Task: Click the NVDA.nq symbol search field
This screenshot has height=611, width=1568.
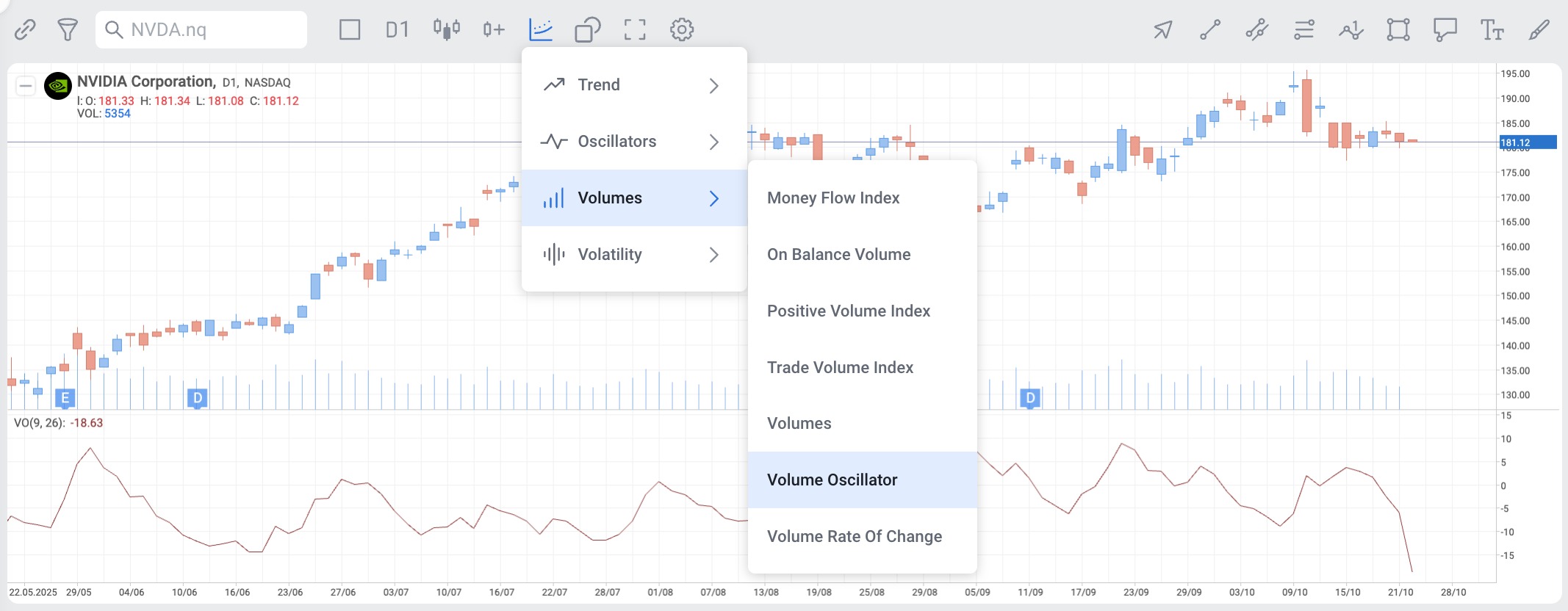Action: [201, 30]
